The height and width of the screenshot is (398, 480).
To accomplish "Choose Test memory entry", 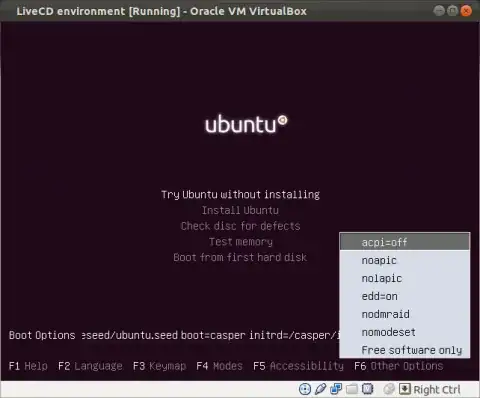I will [x=240, y=242].
